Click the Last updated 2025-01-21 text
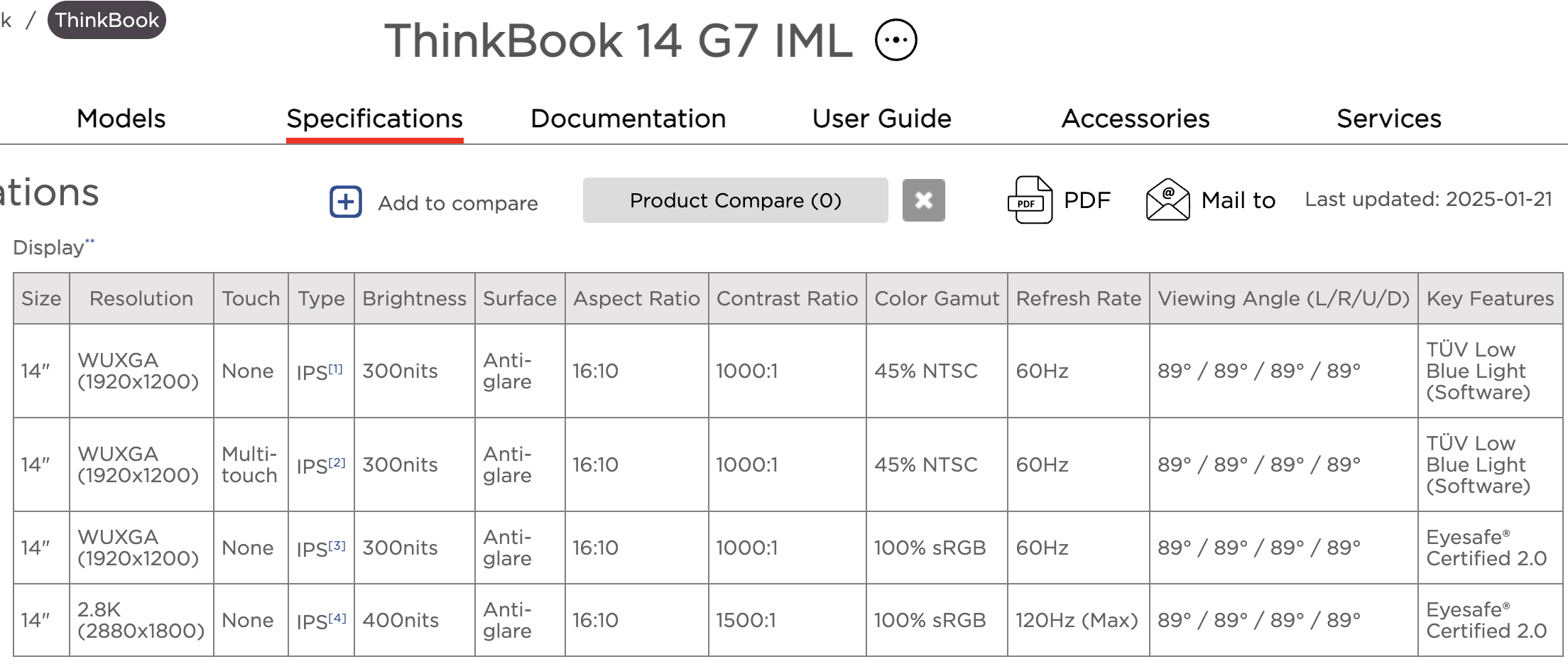 point(1429,199)
